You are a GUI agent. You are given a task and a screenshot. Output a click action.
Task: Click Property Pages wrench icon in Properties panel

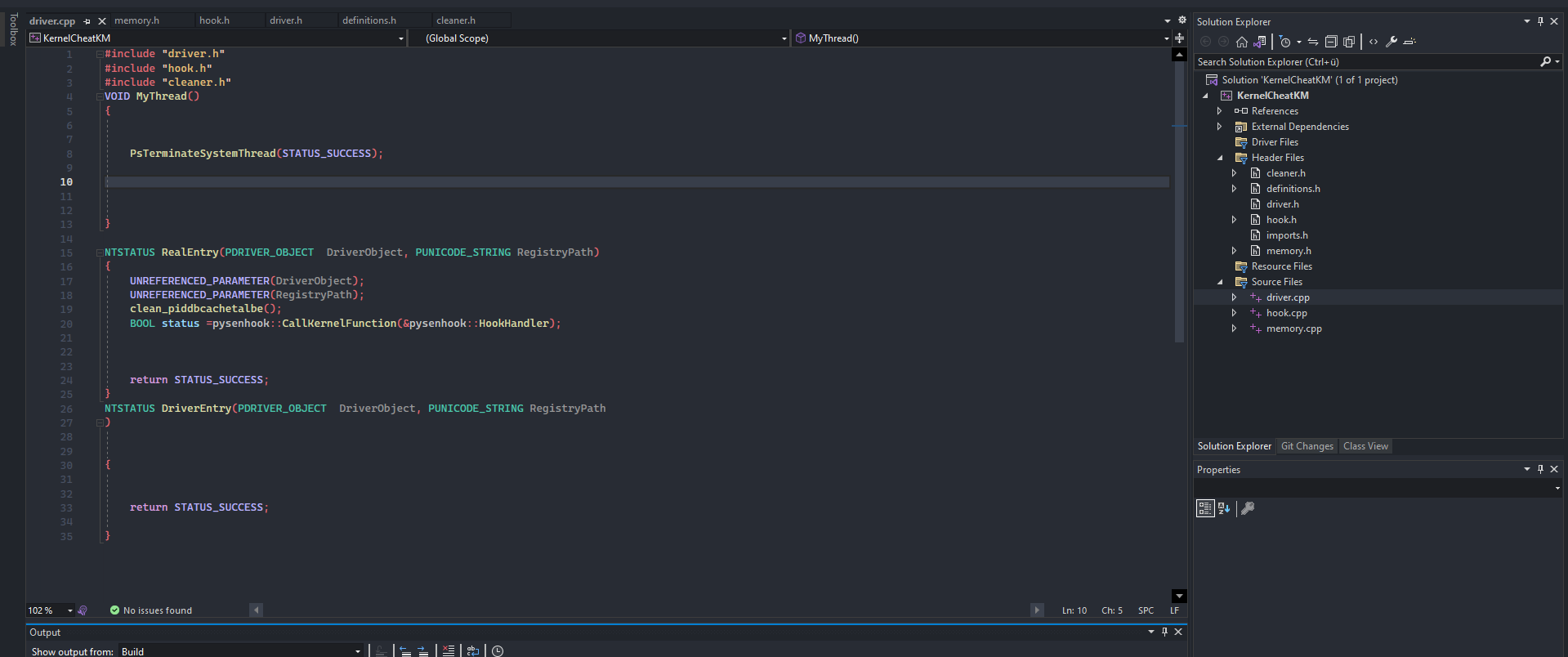[1248, 508]
